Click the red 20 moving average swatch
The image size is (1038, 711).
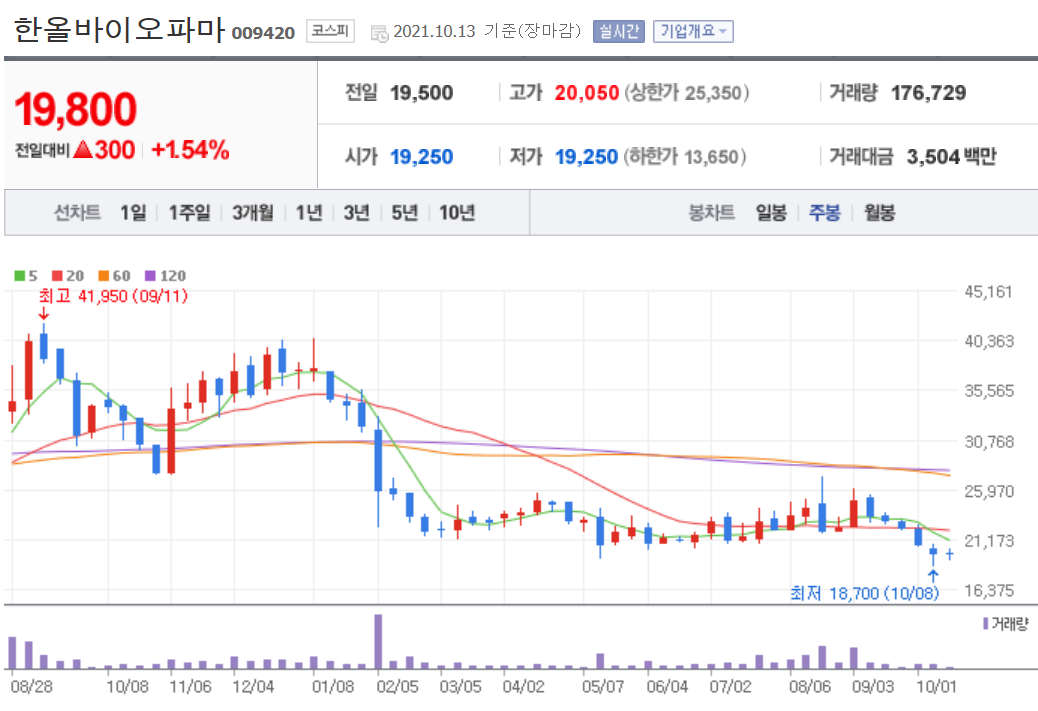[58, 275]
